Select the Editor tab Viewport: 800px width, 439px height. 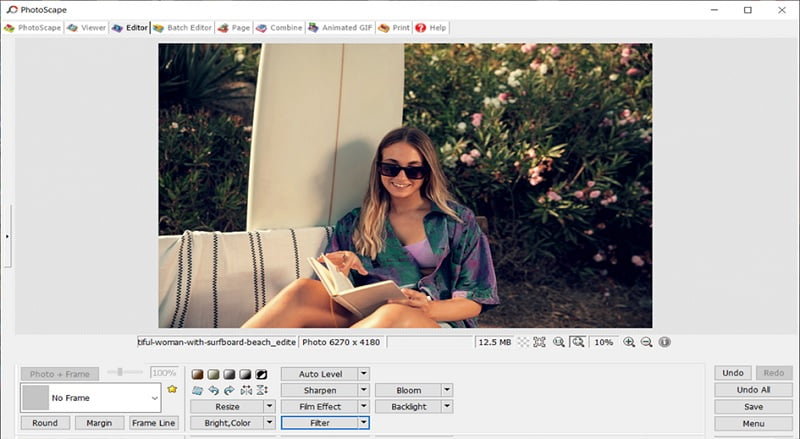[130, 28]
